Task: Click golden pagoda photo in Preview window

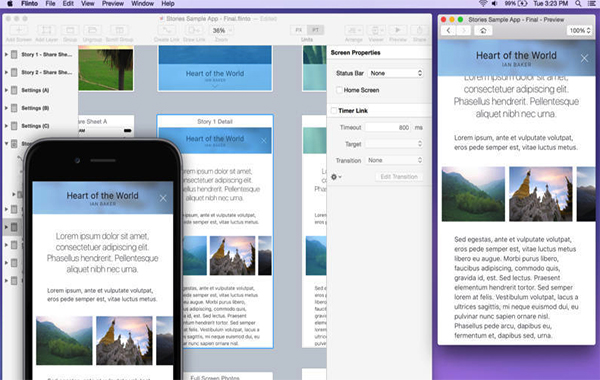Action: 541,194
